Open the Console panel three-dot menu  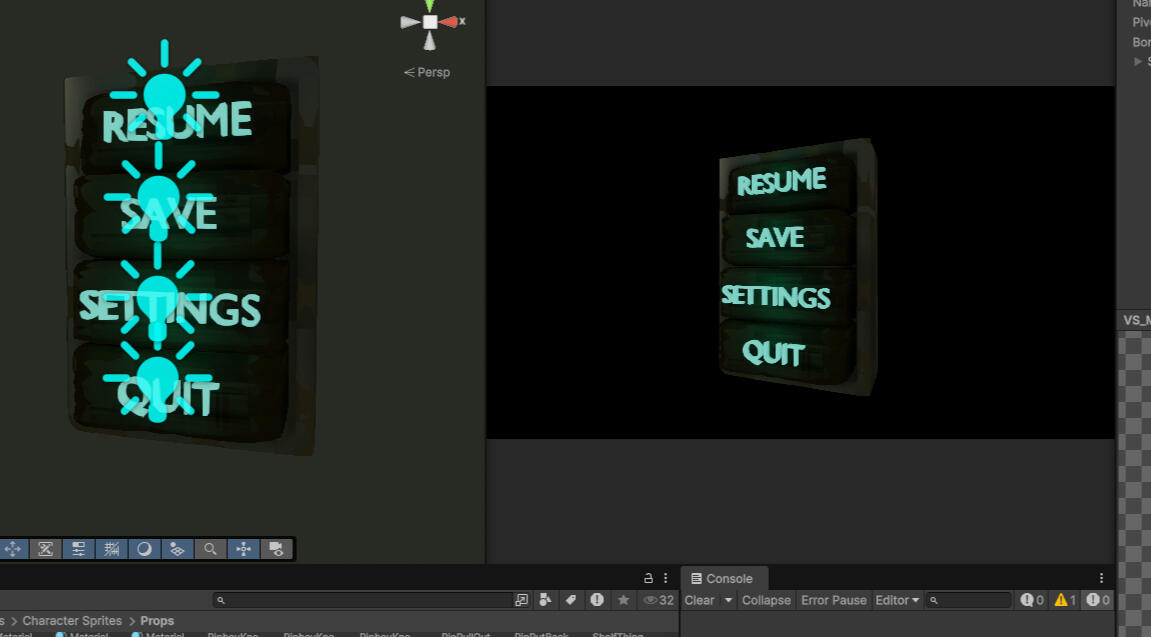[x=1101, y=578]
